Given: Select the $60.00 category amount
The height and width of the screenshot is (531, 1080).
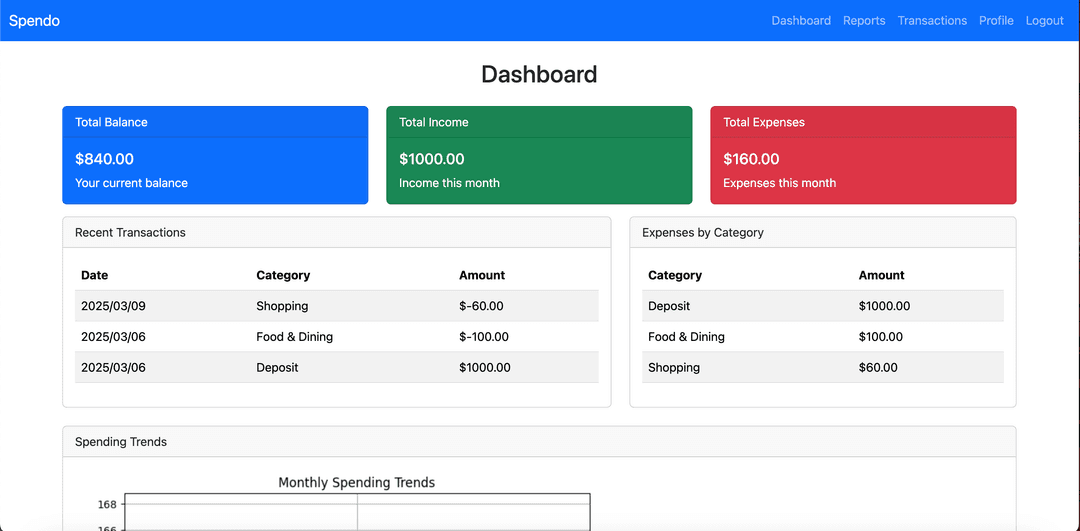Looking at the screenshot, I should point(878,368).
